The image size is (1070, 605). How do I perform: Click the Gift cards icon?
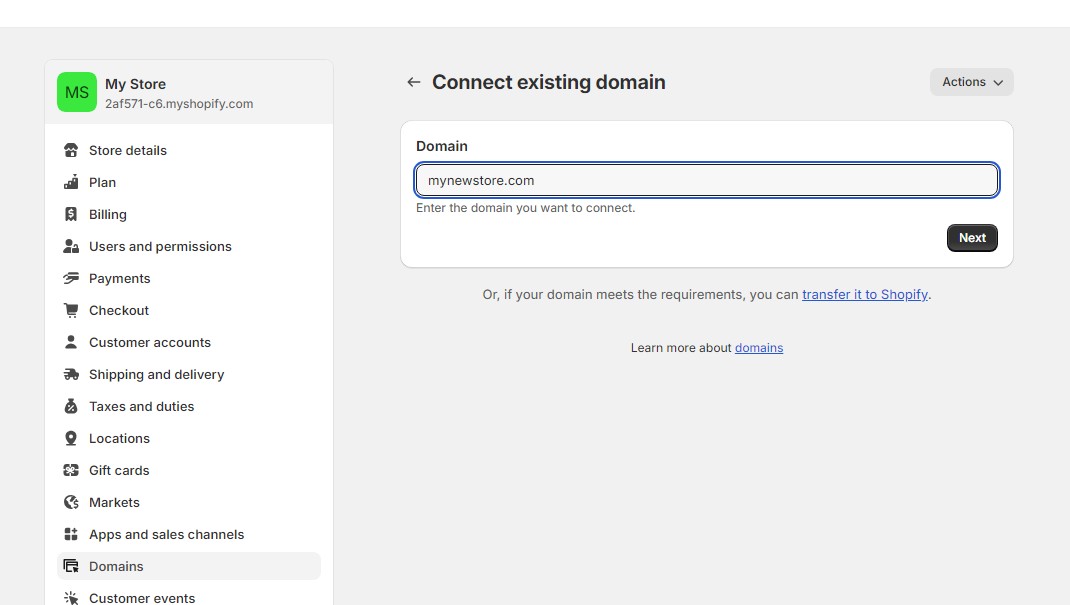[x=71, y=471]
